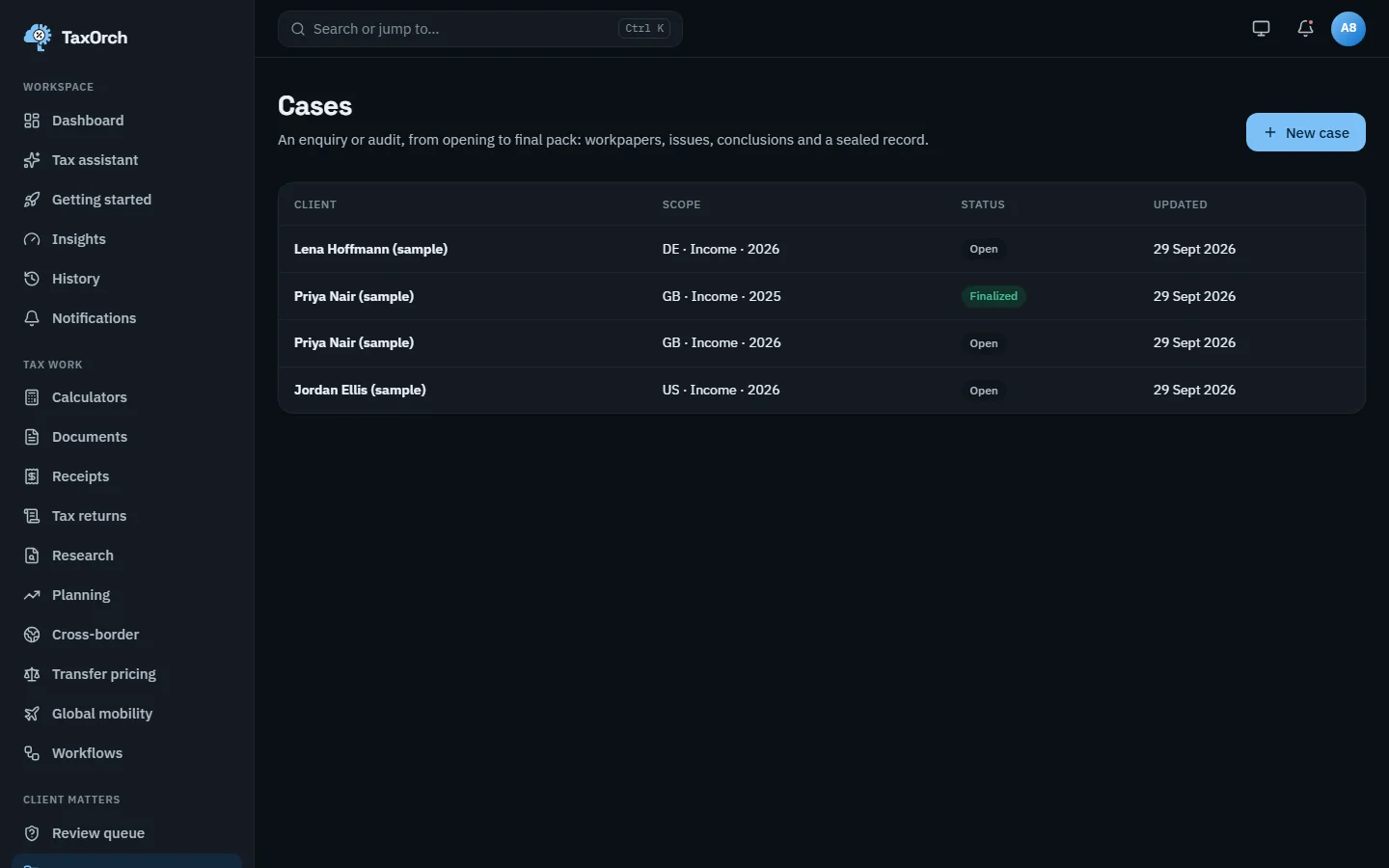Screen dimensions: 1389x868
Task: Select Transfer pricing in sidebar
Action: (x=127, y=674)
